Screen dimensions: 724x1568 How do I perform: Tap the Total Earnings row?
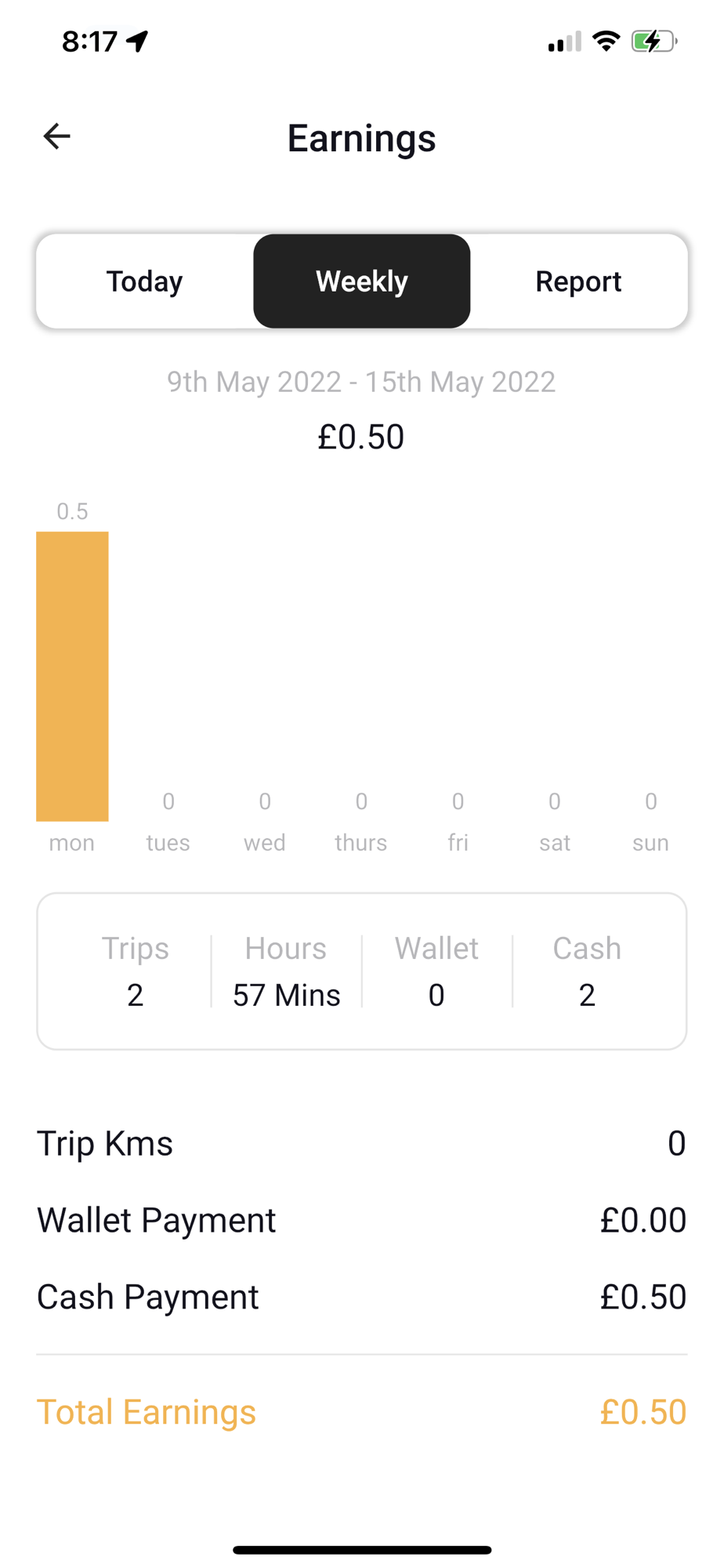pyautogui.click(x=361, y=1412)
